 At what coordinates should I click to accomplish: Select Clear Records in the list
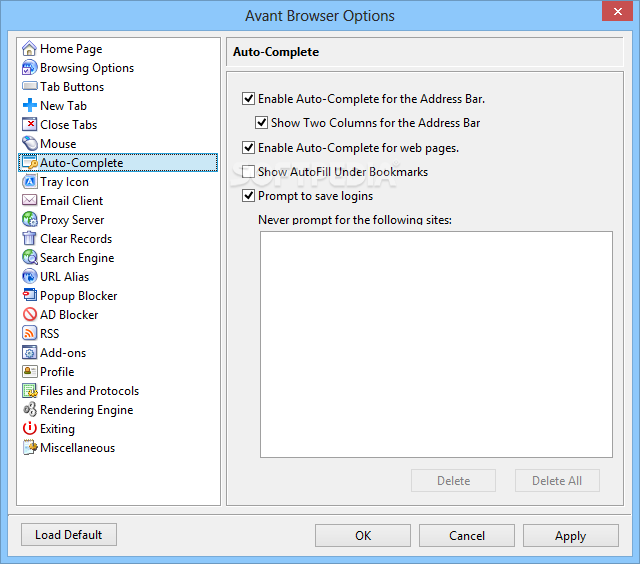click(76, 239)
